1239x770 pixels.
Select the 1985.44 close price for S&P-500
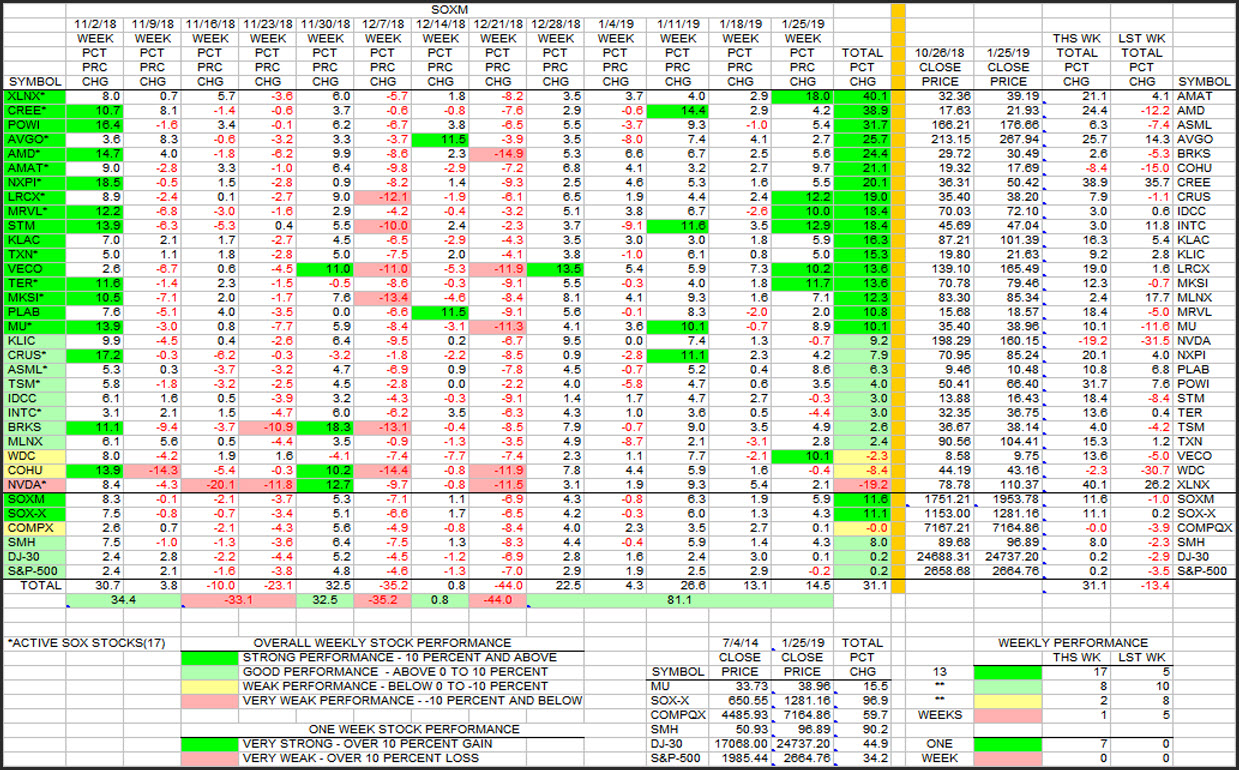(740, 758)
